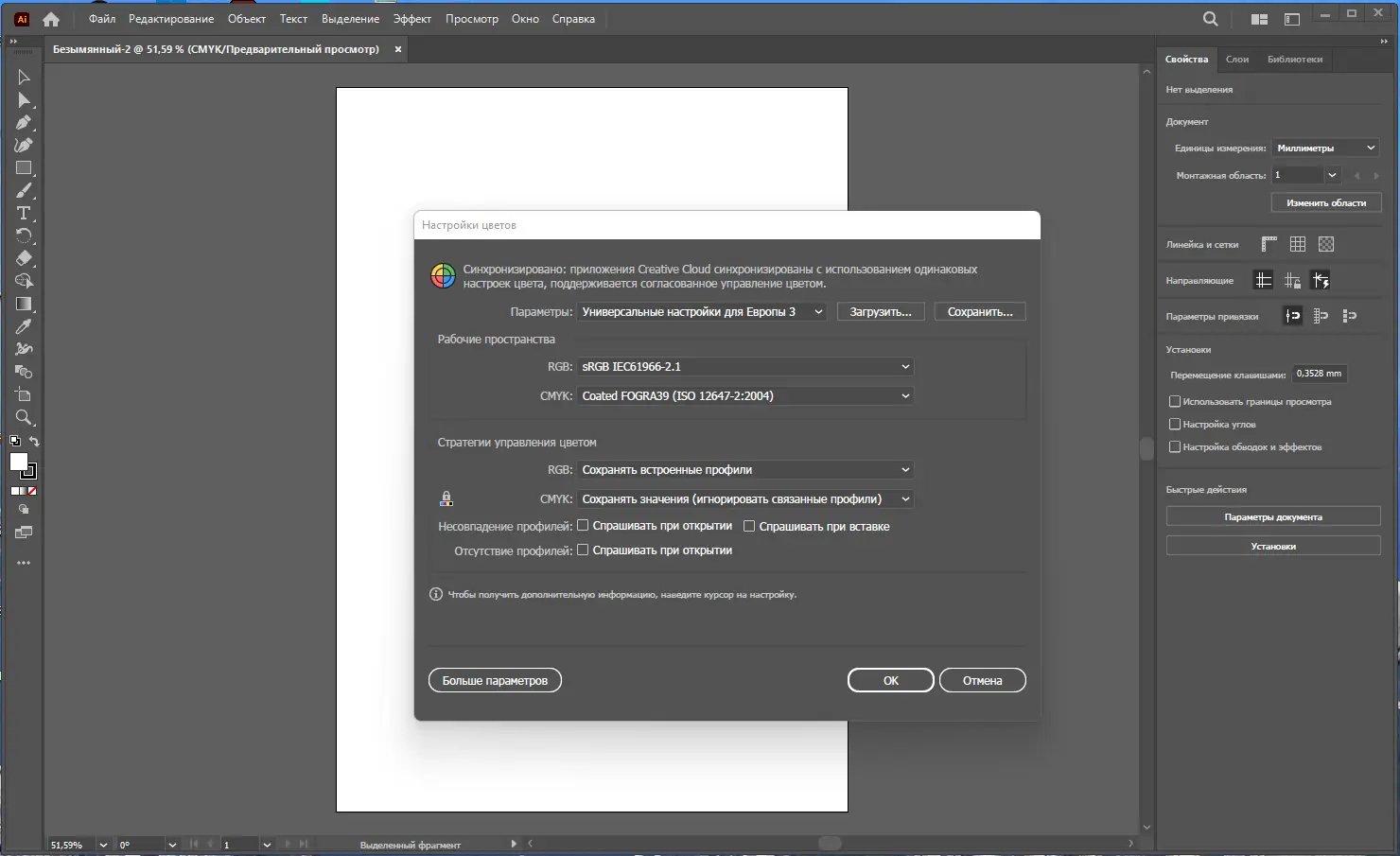
Task: Click the Загрузить... button
Action: pyautogui.click(x=881, y=311)
